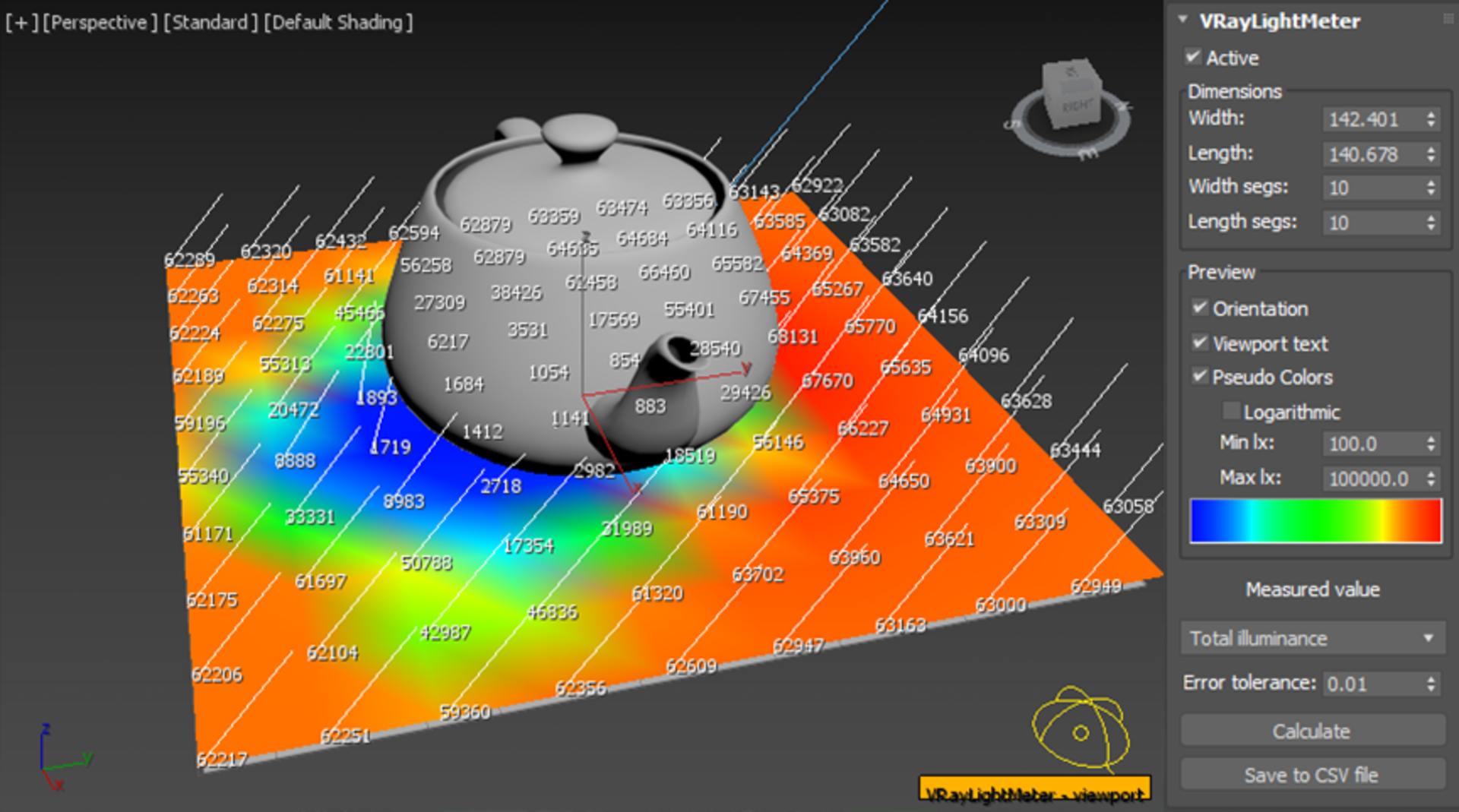Image resolution: width=1459 pixels, height=812 pixels.
Task: Click the light meter value 42987
Action: coord(445,632)
